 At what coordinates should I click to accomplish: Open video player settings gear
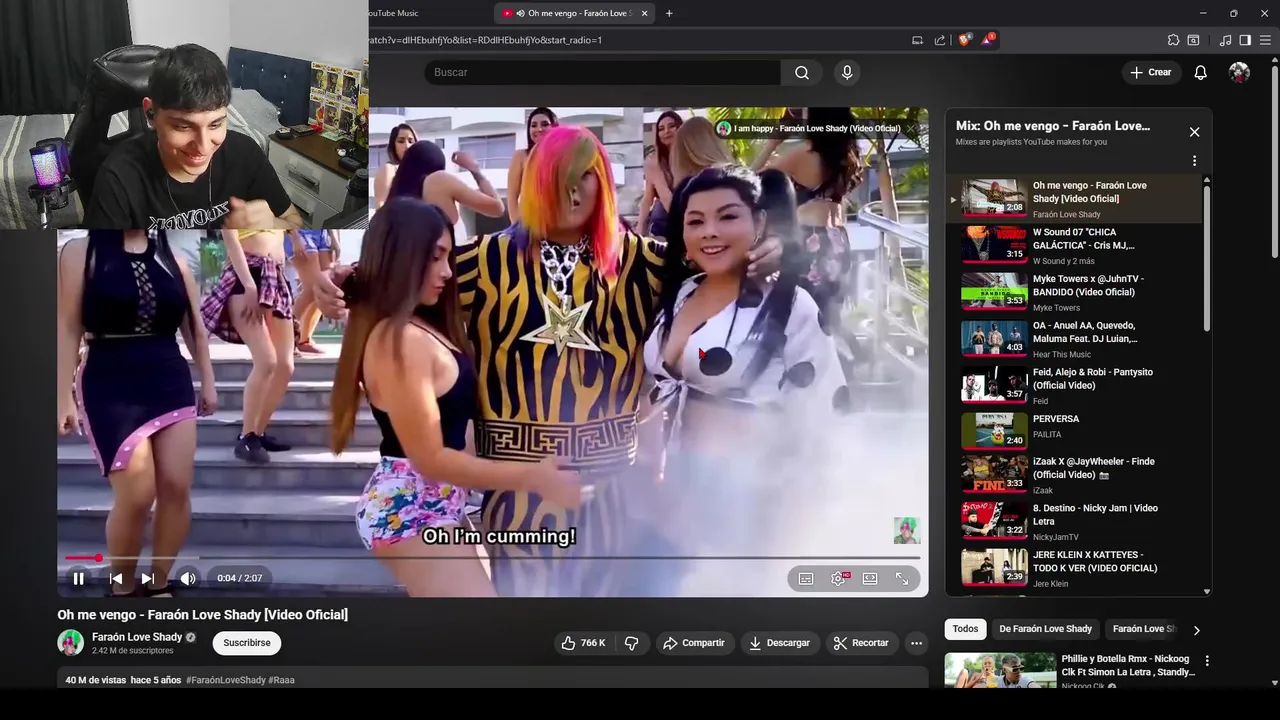click(x=838, y=579)
